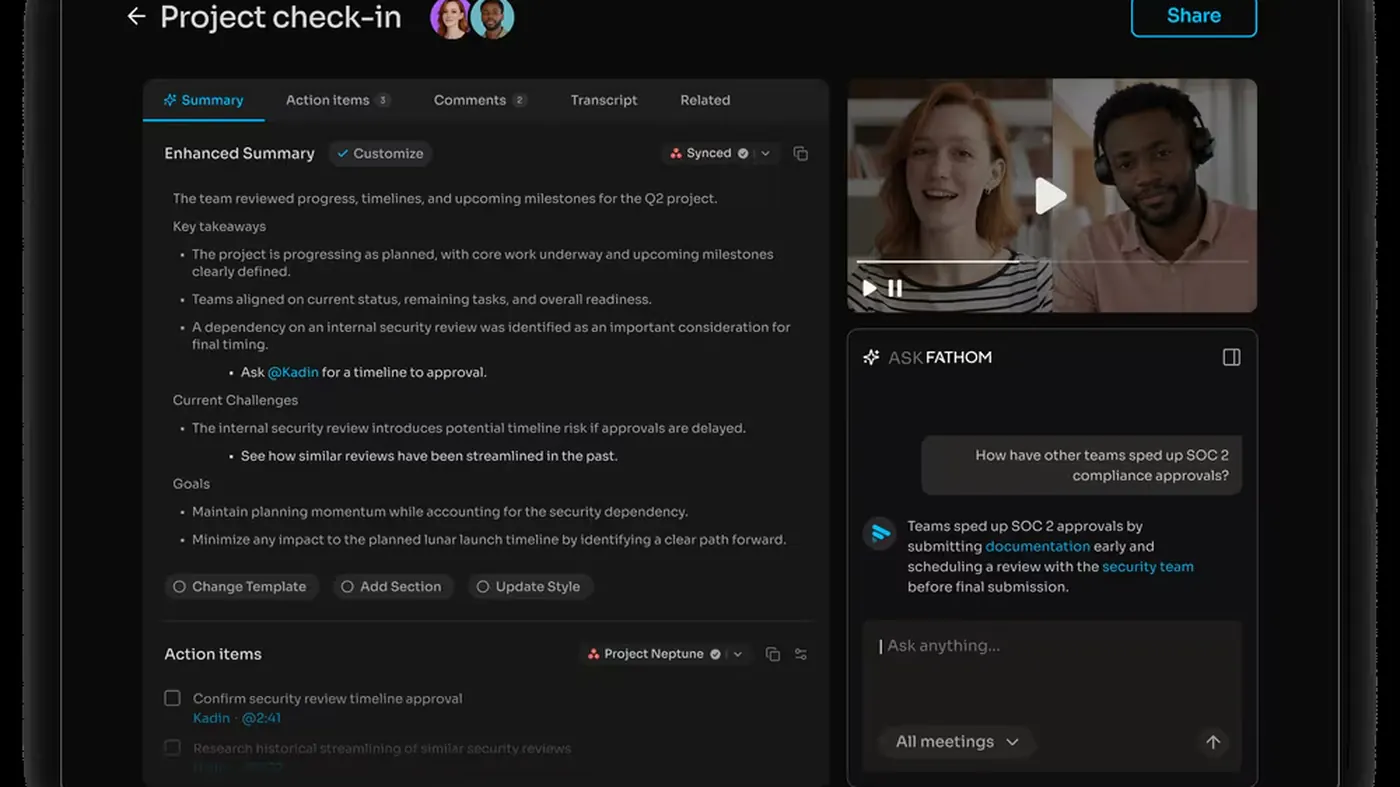Open the Action items tab
Screen dimensions: 1400x787
[338, 100]
